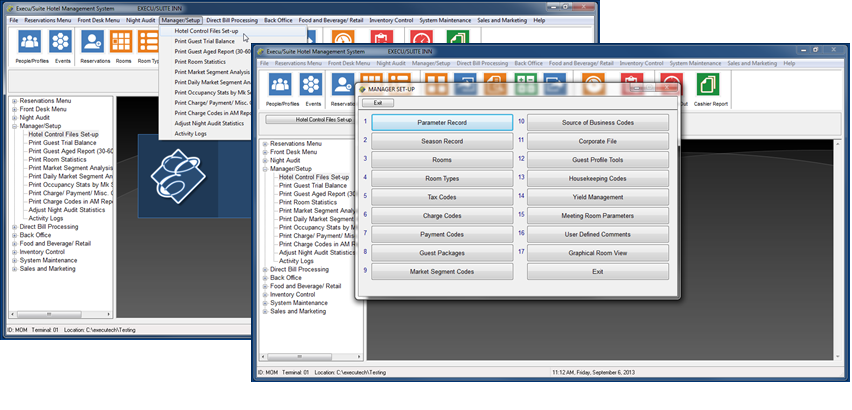Collapse Manager/Setup node in back window tree
The image size is (852, 410).
coord(15,126)
